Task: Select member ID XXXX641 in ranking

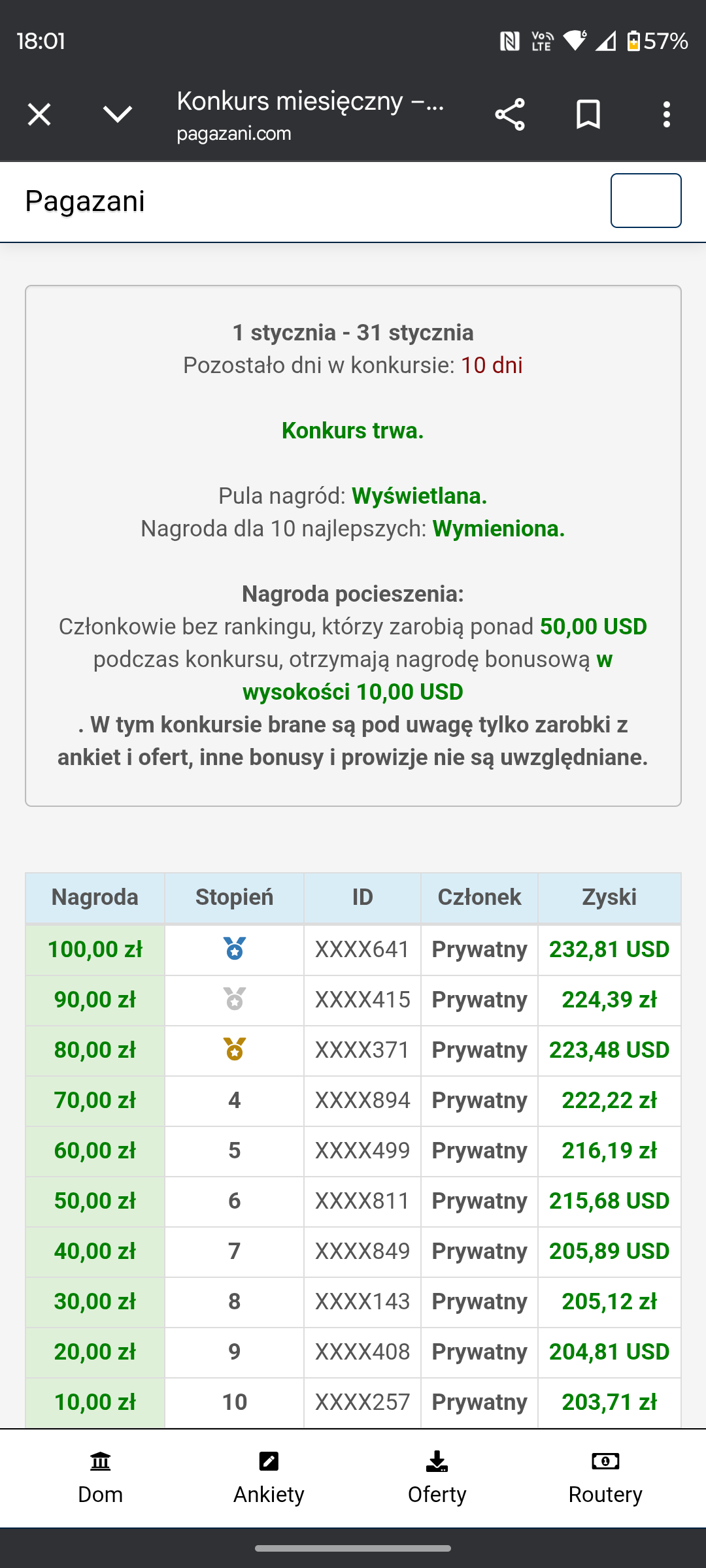Action: 362,949
